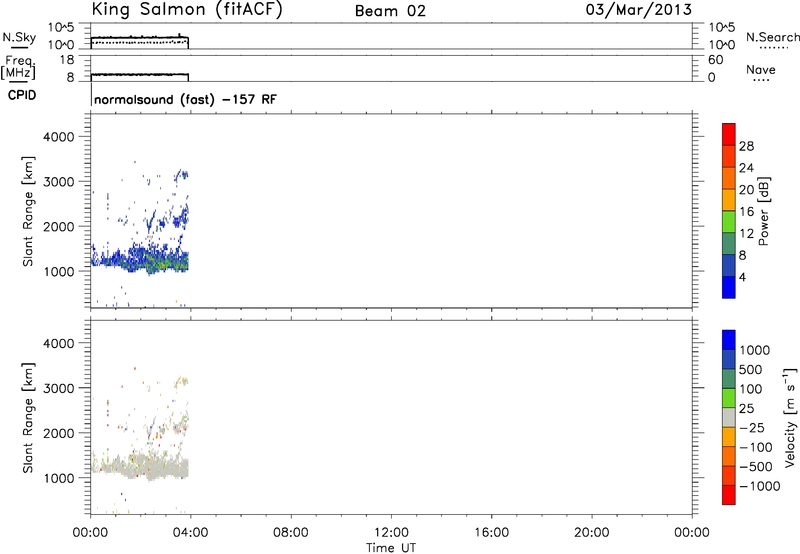
Task: Click the "Slant Range [km]" label of power panel
Action: (28, 211)
